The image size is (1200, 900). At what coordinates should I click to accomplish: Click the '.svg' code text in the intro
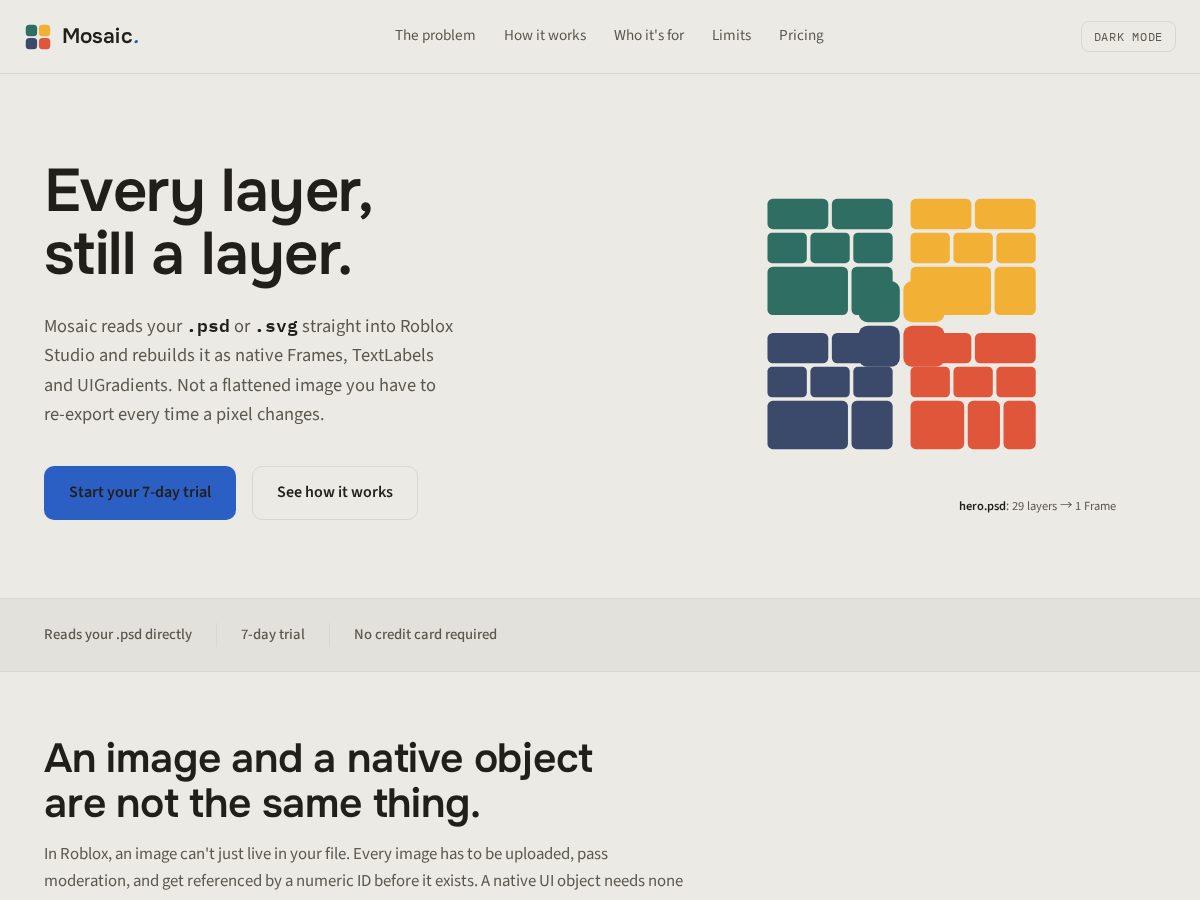point(276,327)
